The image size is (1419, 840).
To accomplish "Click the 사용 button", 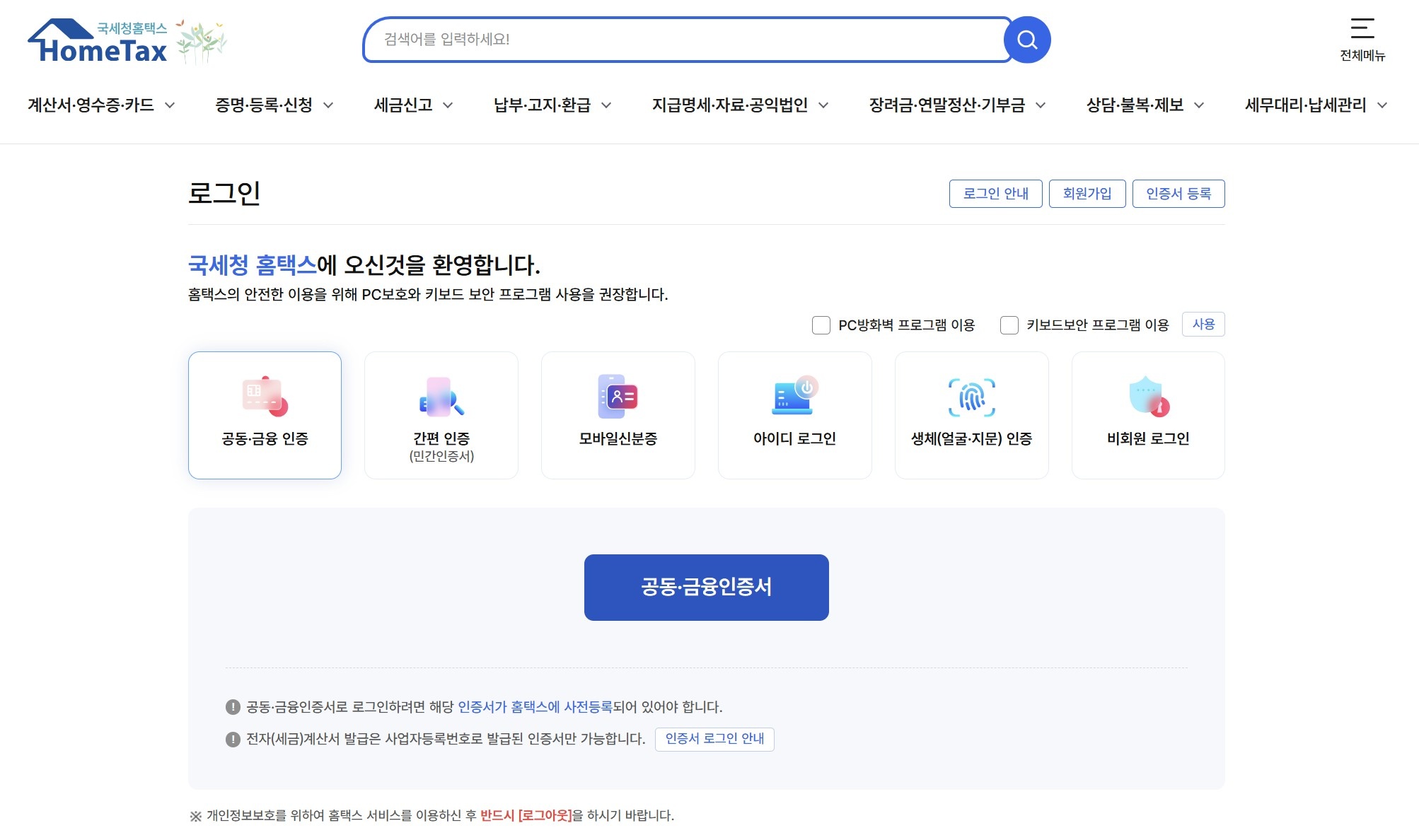I will 1203,325.
